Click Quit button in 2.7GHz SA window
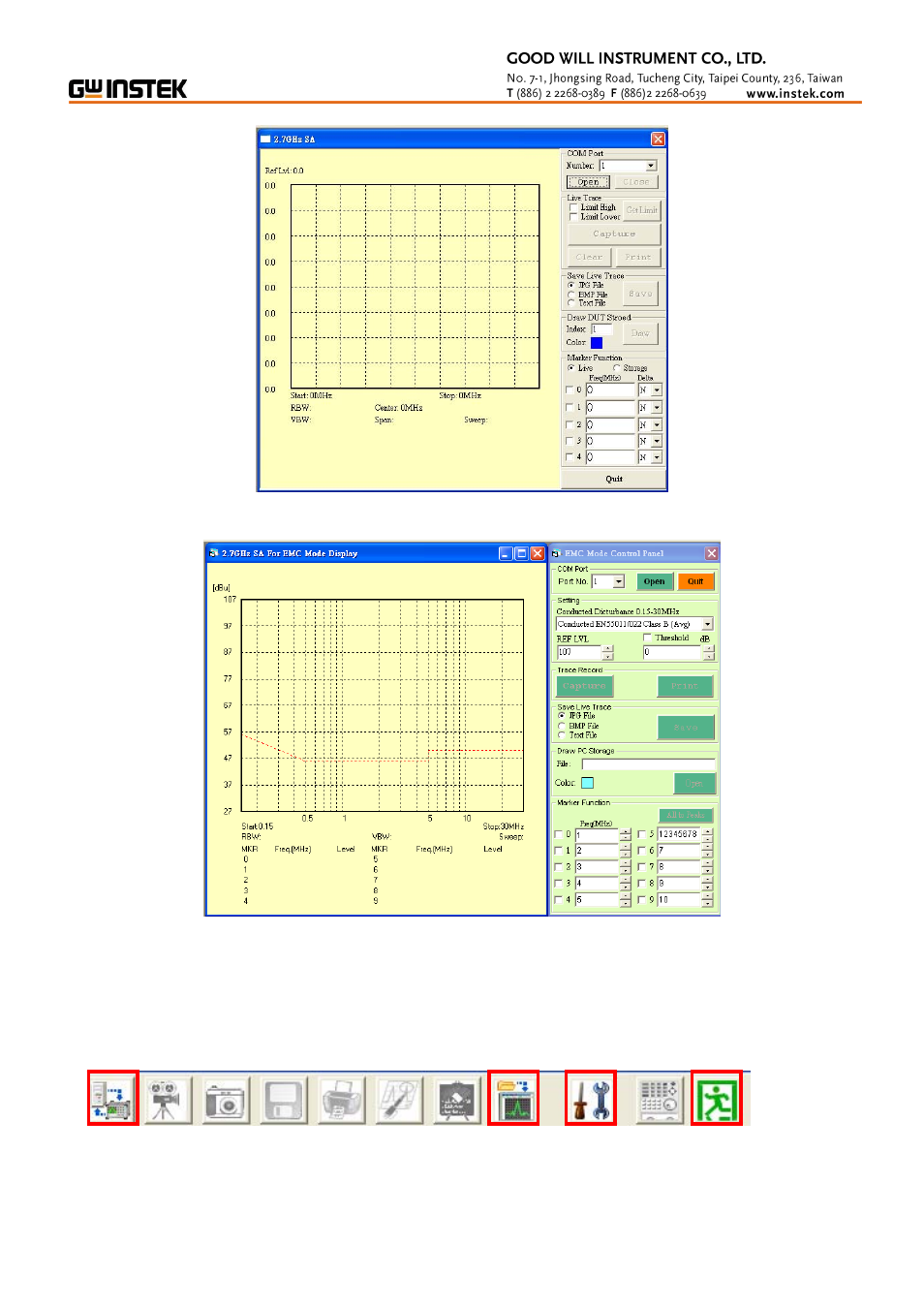 [x=614, y=479]
